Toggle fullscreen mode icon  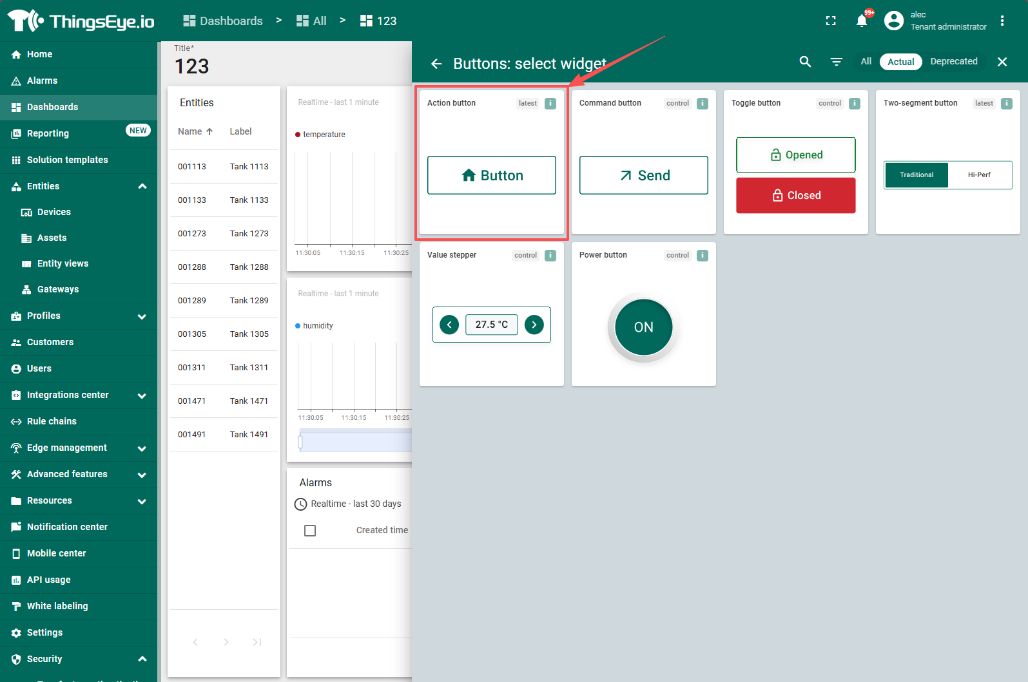(830, 21)
